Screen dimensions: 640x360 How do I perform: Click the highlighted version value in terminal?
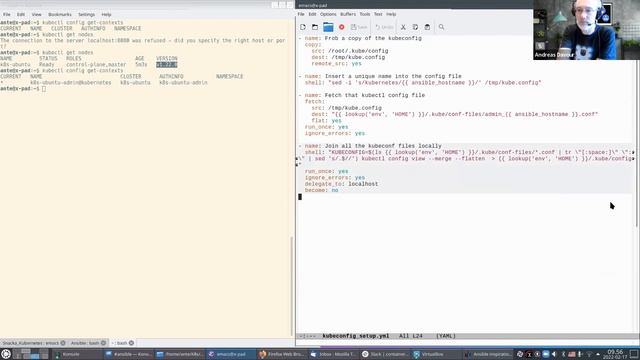(167, 64)
